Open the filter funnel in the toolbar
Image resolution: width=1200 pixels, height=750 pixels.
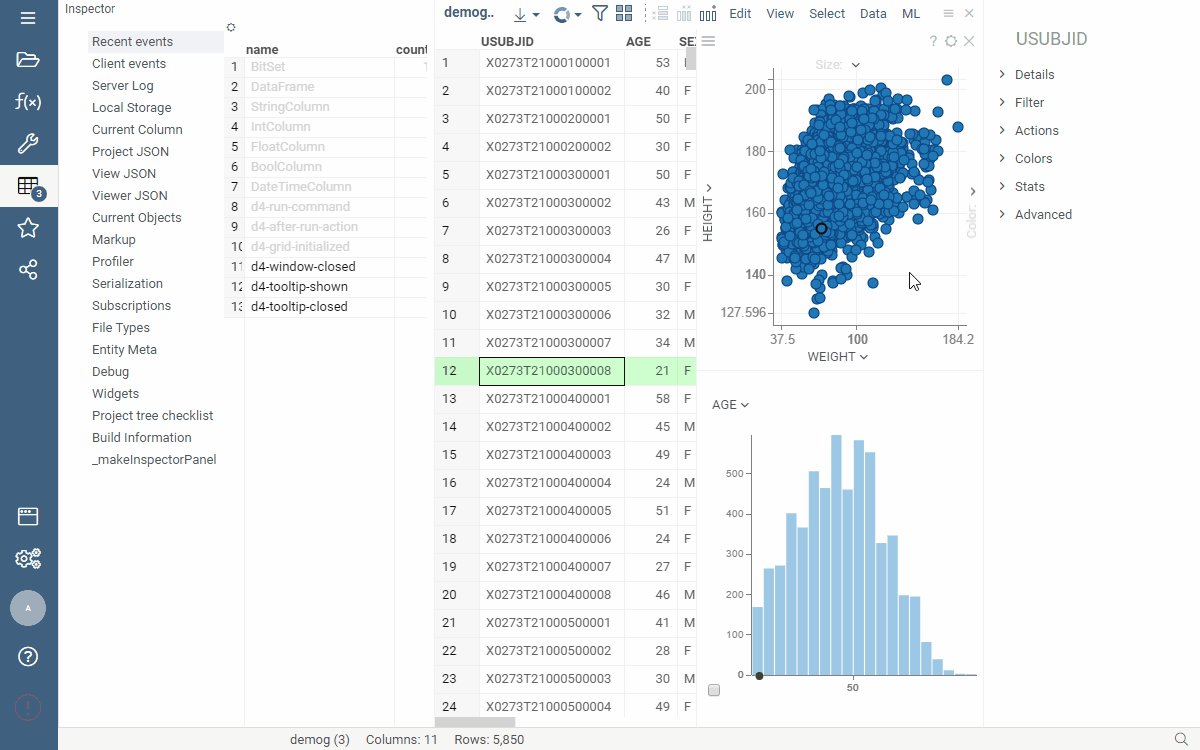(x=600, y=14)
